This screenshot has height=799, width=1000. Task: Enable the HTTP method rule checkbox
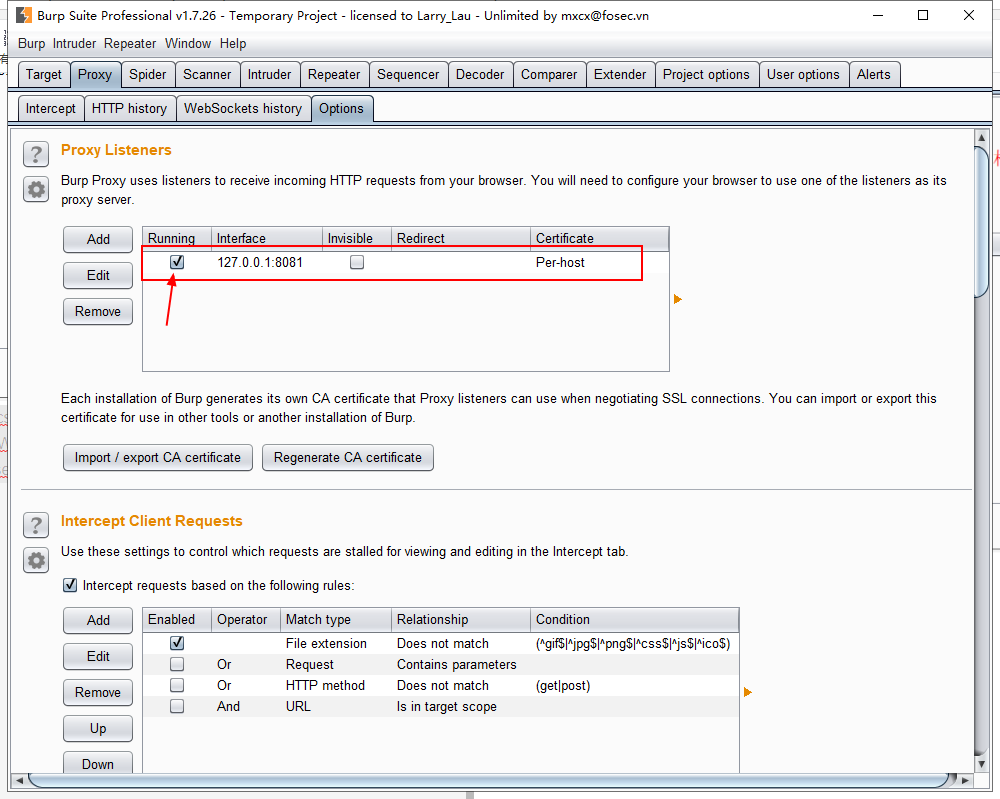(177, 685)
